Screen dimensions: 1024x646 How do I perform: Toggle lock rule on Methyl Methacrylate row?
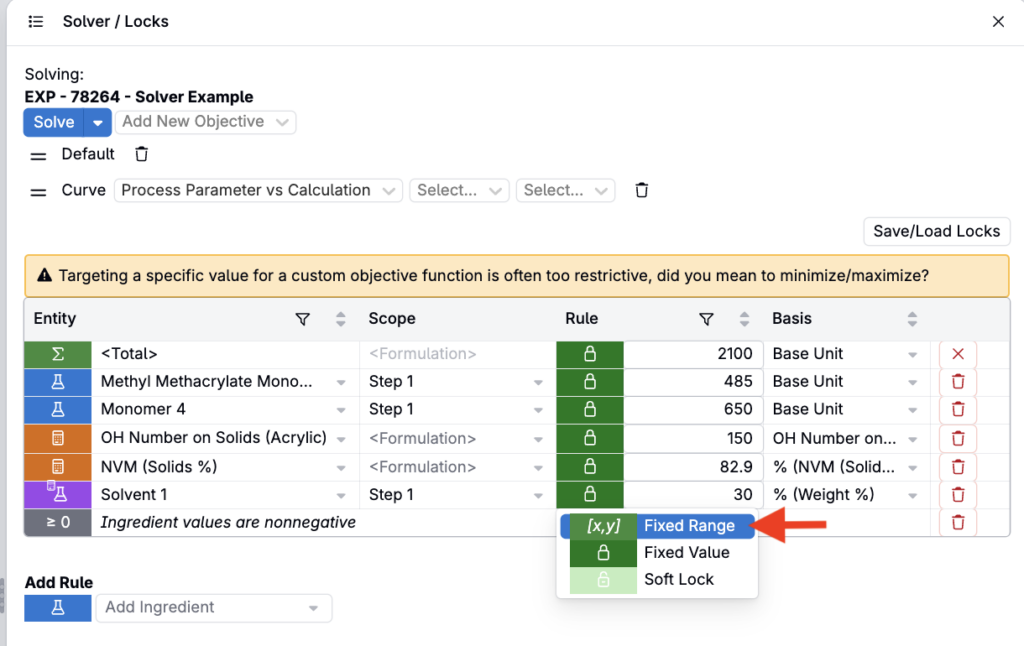tap(590, 381)
